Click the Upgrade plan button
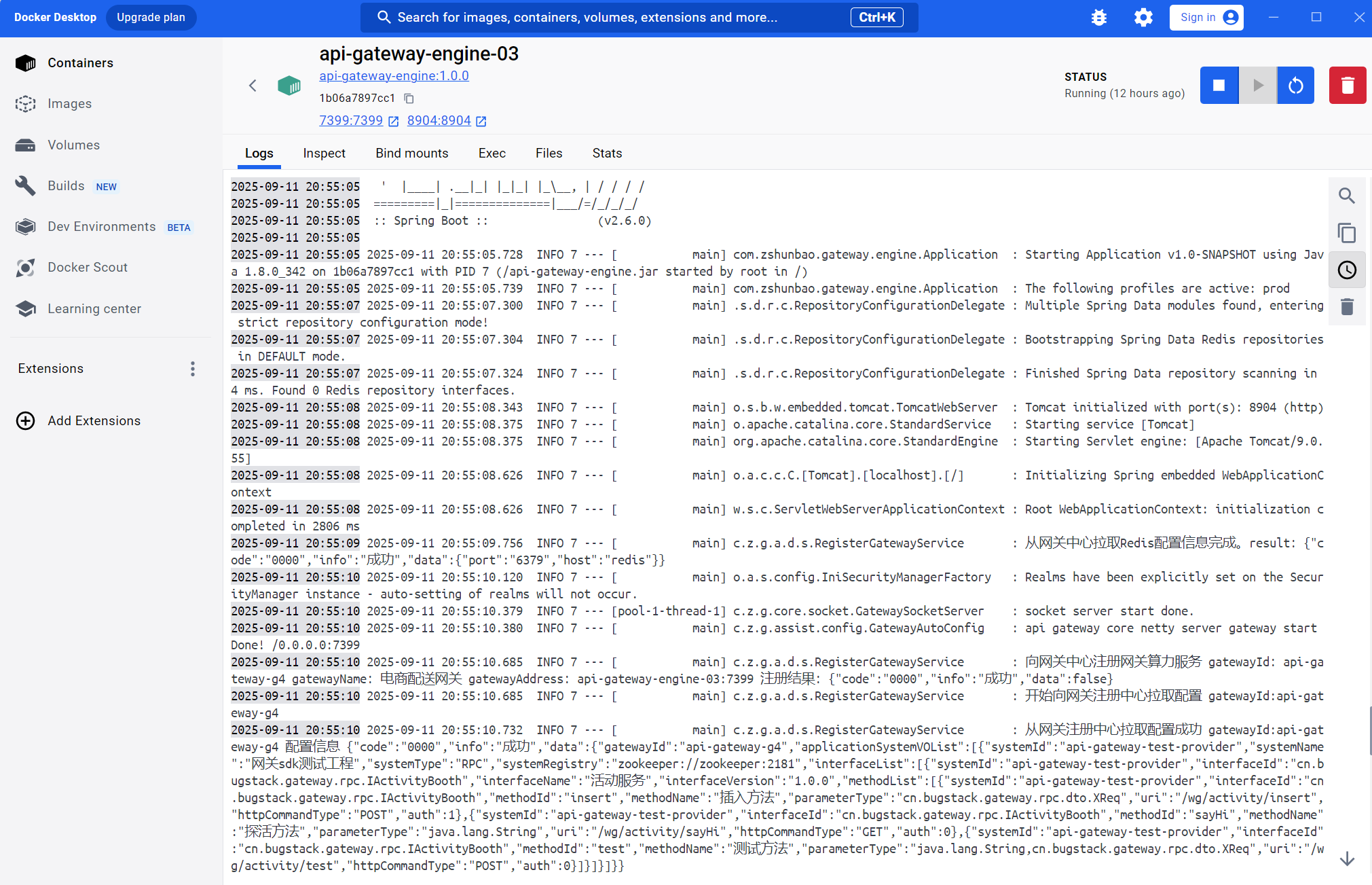 tap(151, 18)
